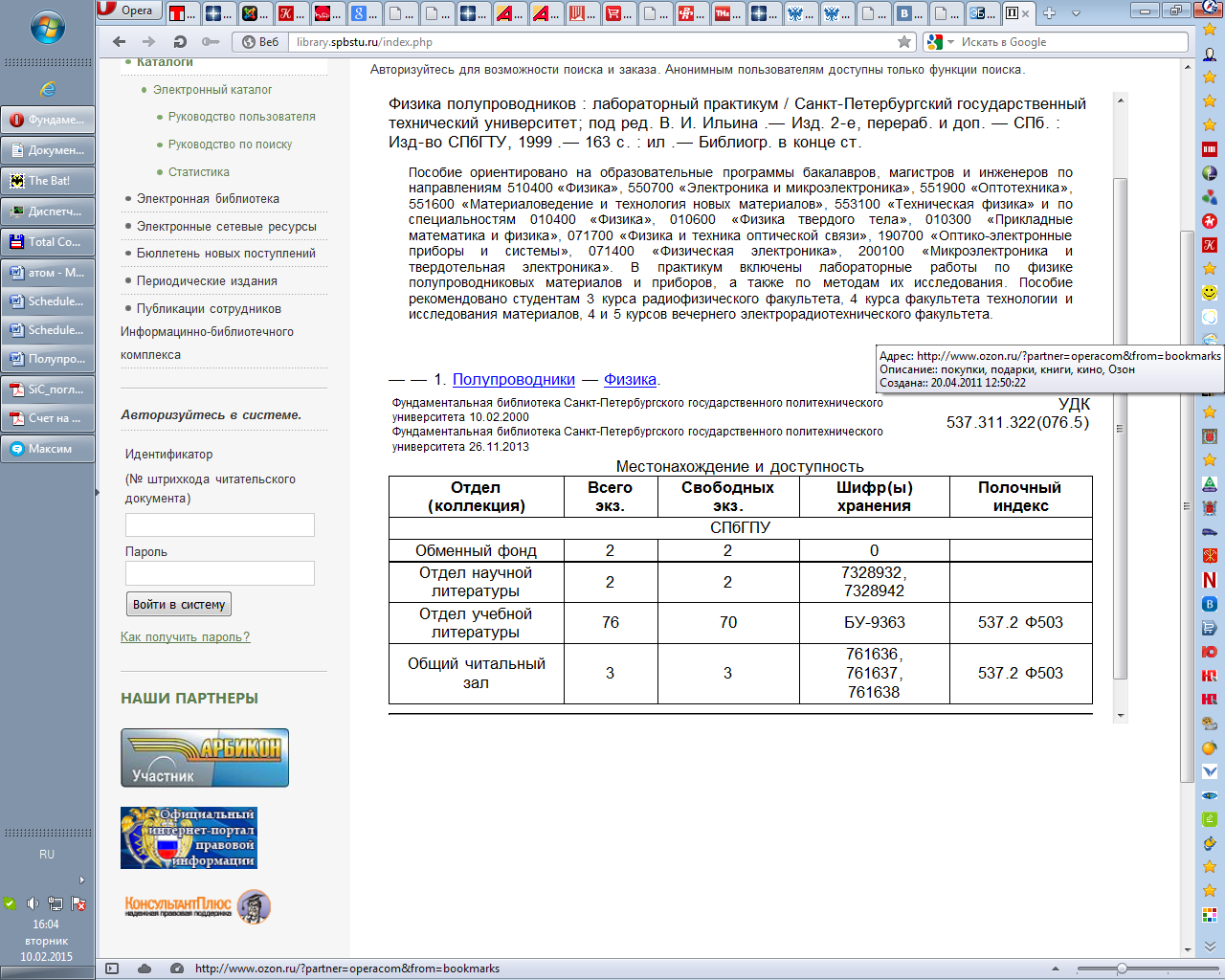Click the 'Войти в систему' button

click(x=179, y=604)
